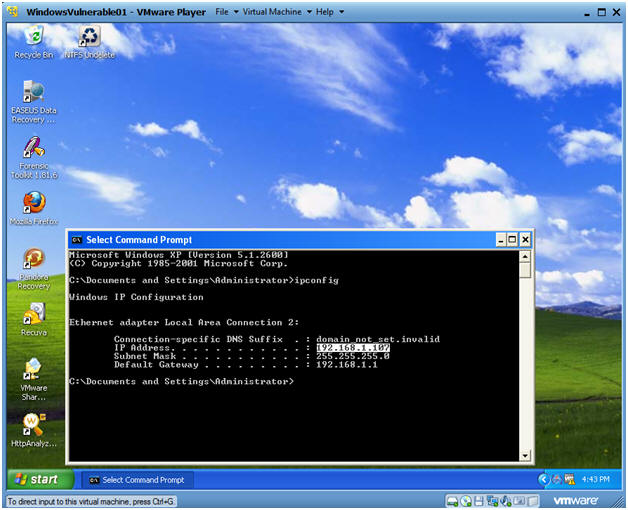Click the VMware window resize grip
This screenshot has width=628, height=510.
[x=618, y=502]
